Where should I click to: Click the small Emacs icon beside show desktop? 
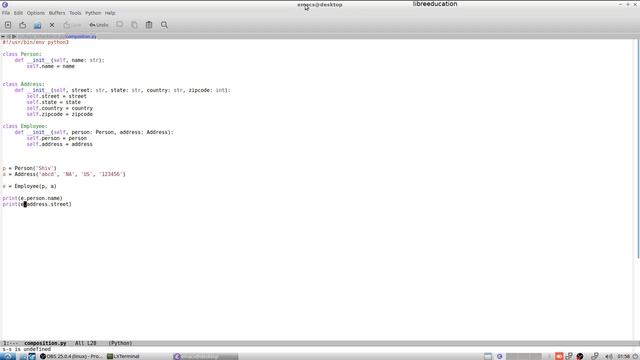coord(500,356)
